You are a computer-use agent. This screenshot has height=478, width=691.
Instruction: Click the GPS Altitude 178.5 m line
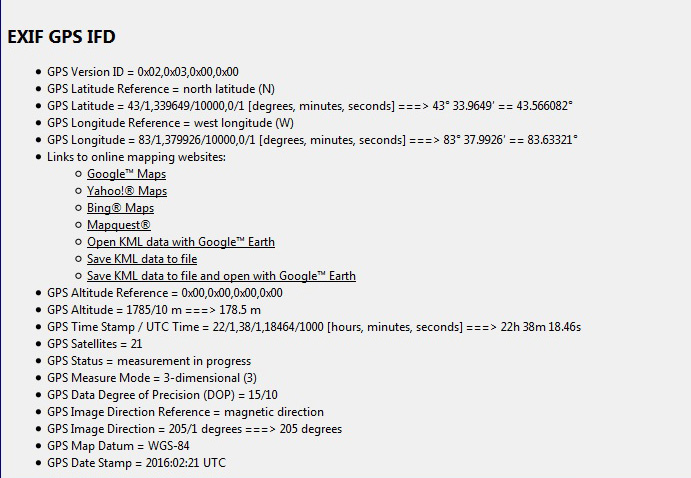154,310
